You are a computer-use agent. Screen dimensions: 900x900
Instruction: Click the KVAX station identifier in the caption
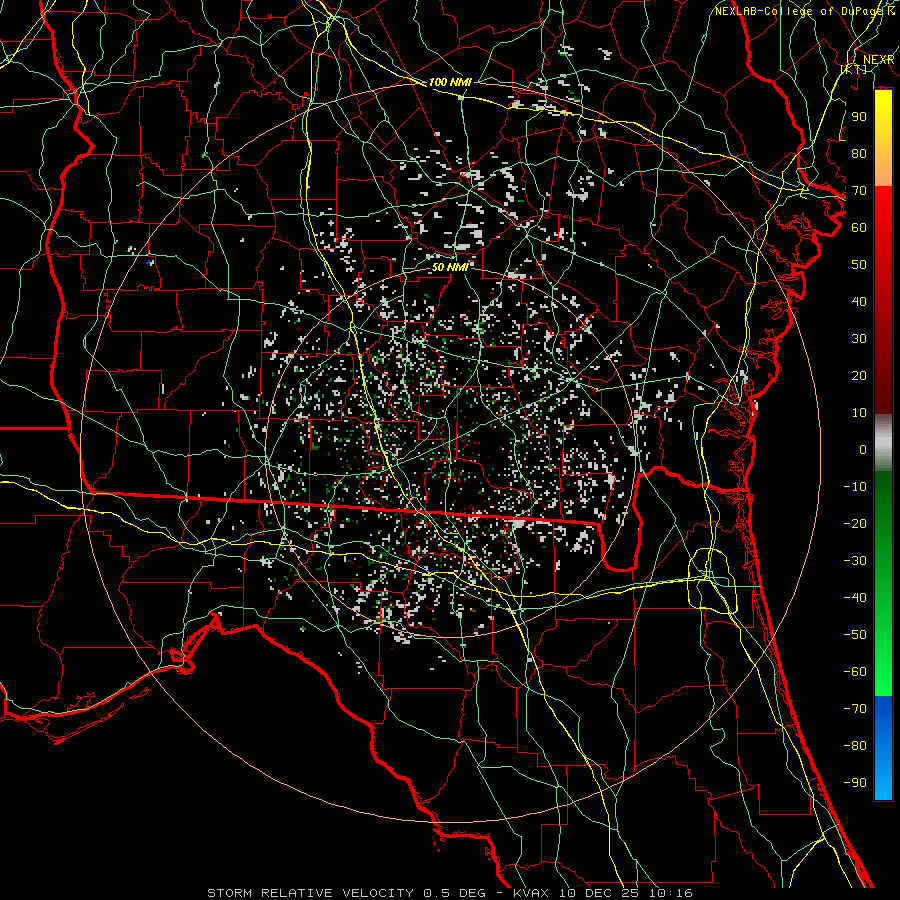[x=529, y=893]
